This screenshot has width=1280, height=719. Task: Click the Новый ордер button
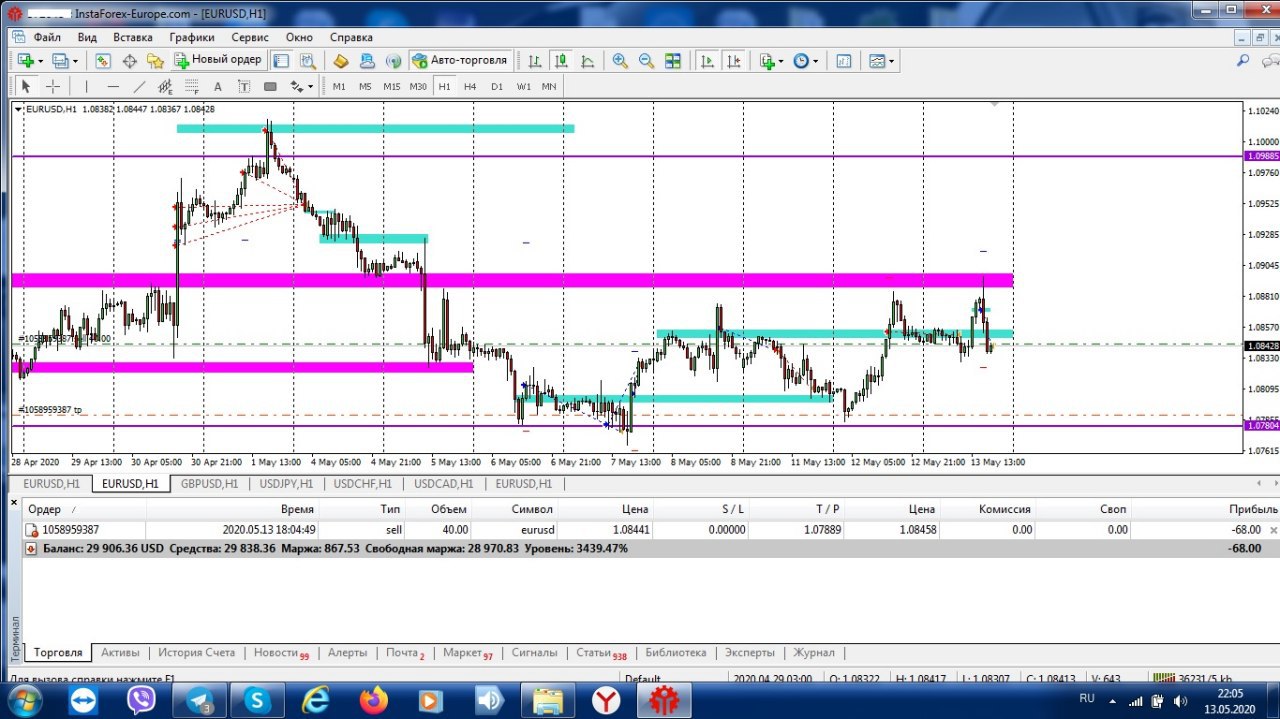217,60
